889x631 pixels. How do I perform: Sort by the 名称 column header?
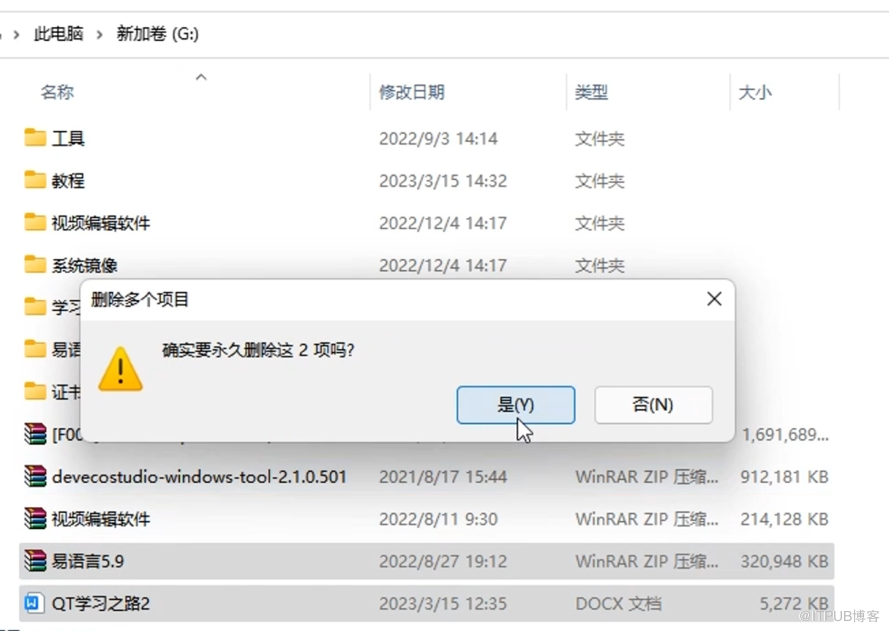[57, 92]
